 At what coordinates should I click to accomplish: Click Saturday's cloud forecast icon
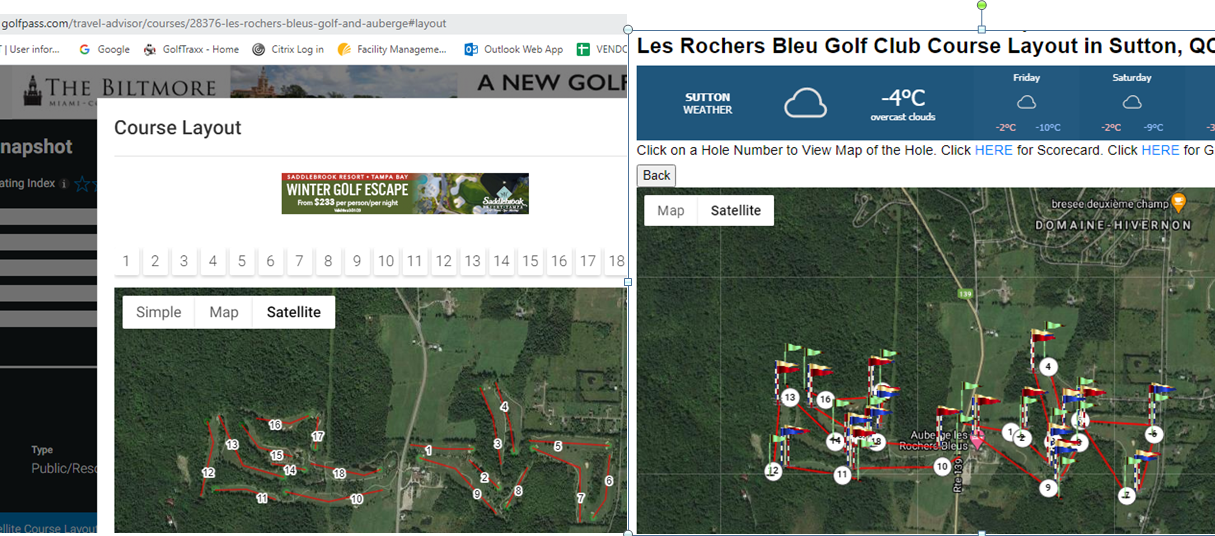click(x=1131, y=102)
